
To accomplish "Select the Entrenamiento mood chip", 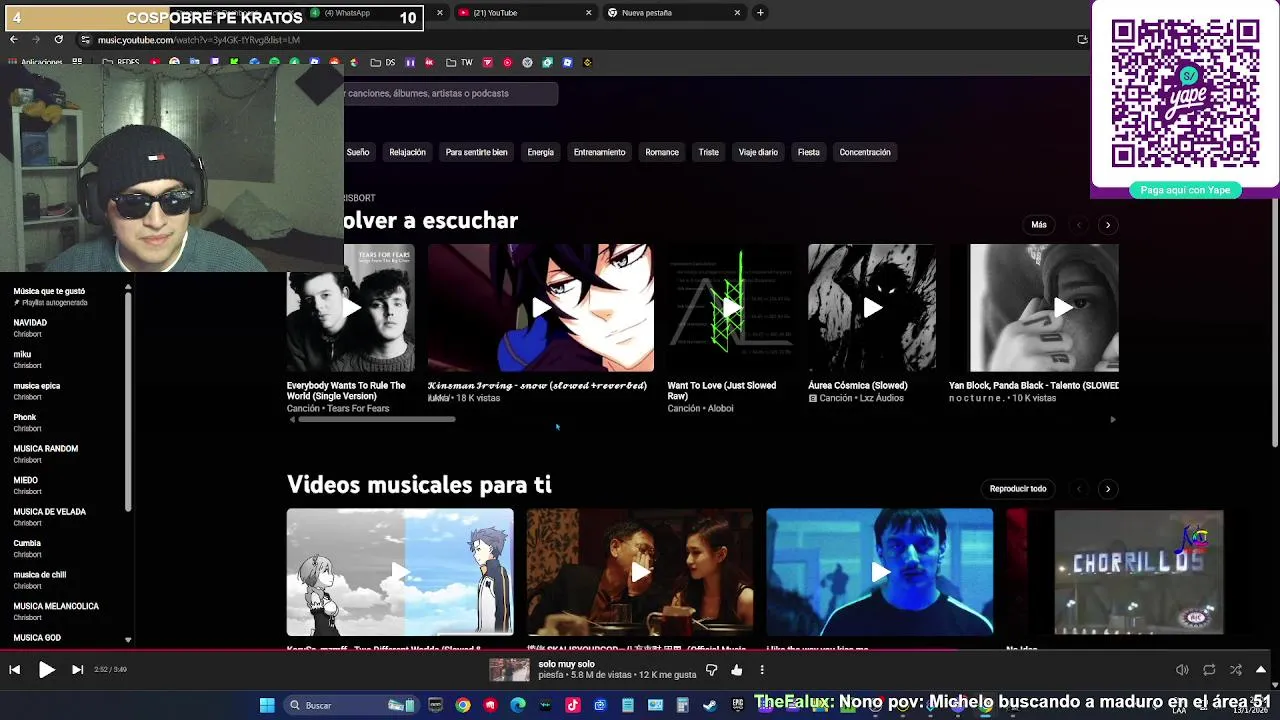I will click(x=599, y=152).
